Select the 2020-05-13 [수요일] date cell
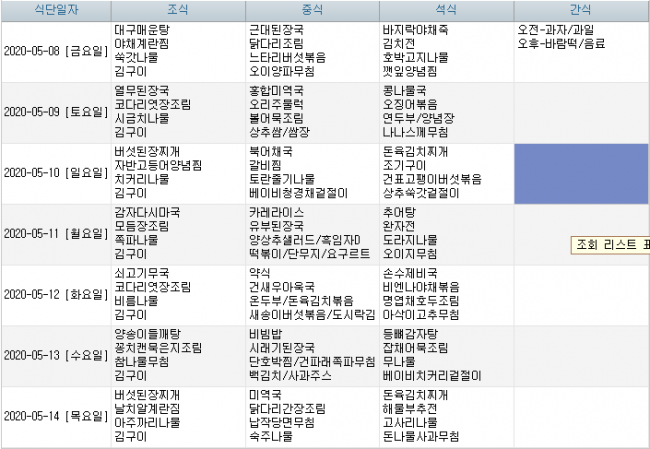 (56, 357)
